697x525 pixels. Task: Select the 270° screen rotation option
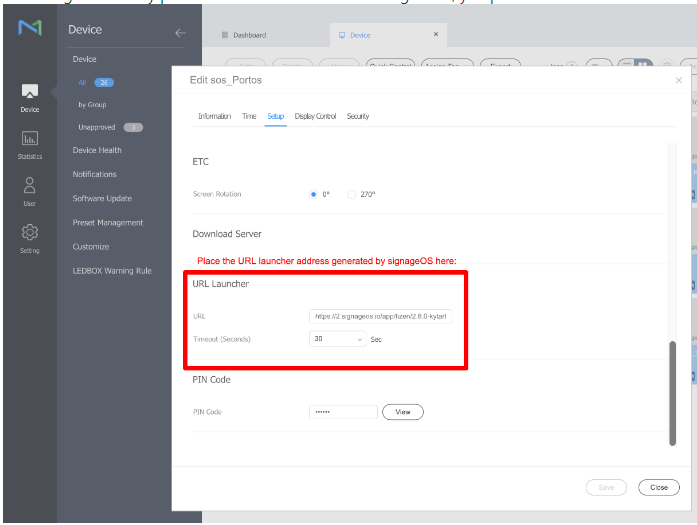pyautogui.click(x=351, y=194)
